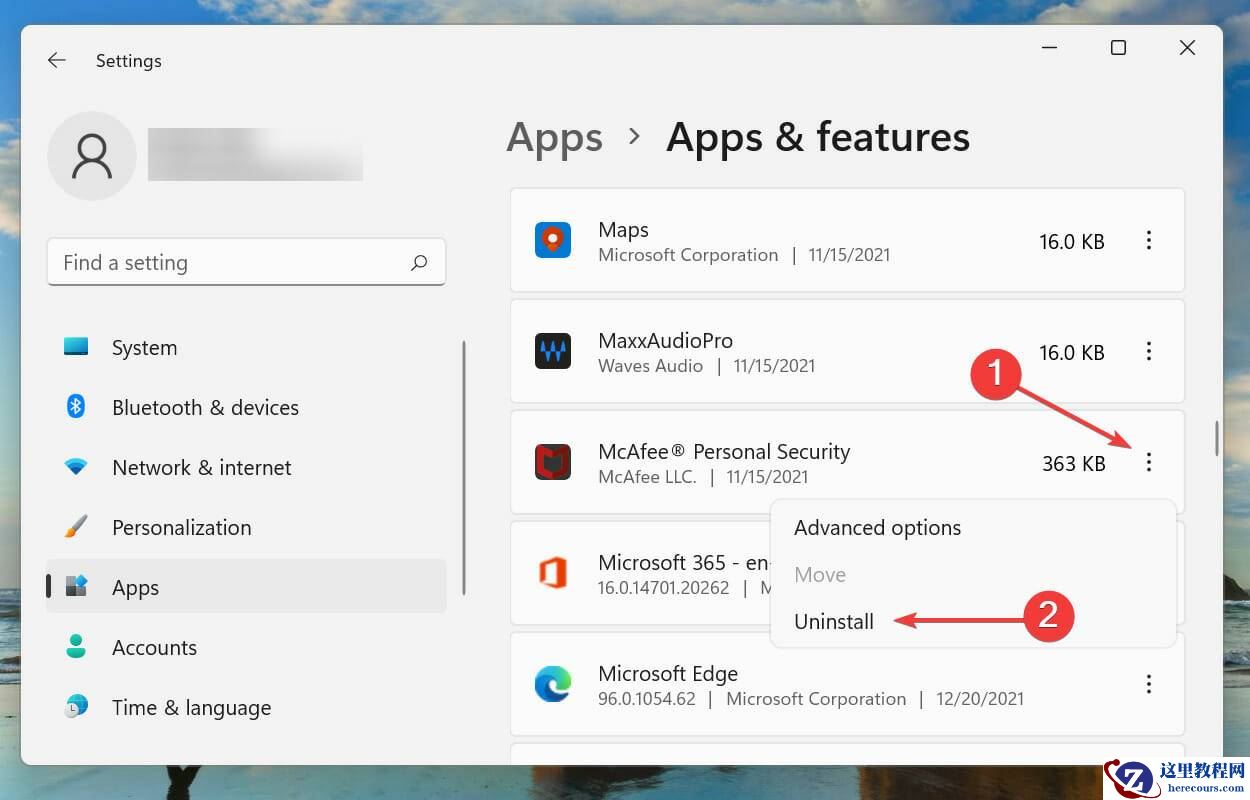Image resolution: width=1250 pixels, height=800 pixels.
Task: Click the search magnifier icon
Action: click(419, 262)
